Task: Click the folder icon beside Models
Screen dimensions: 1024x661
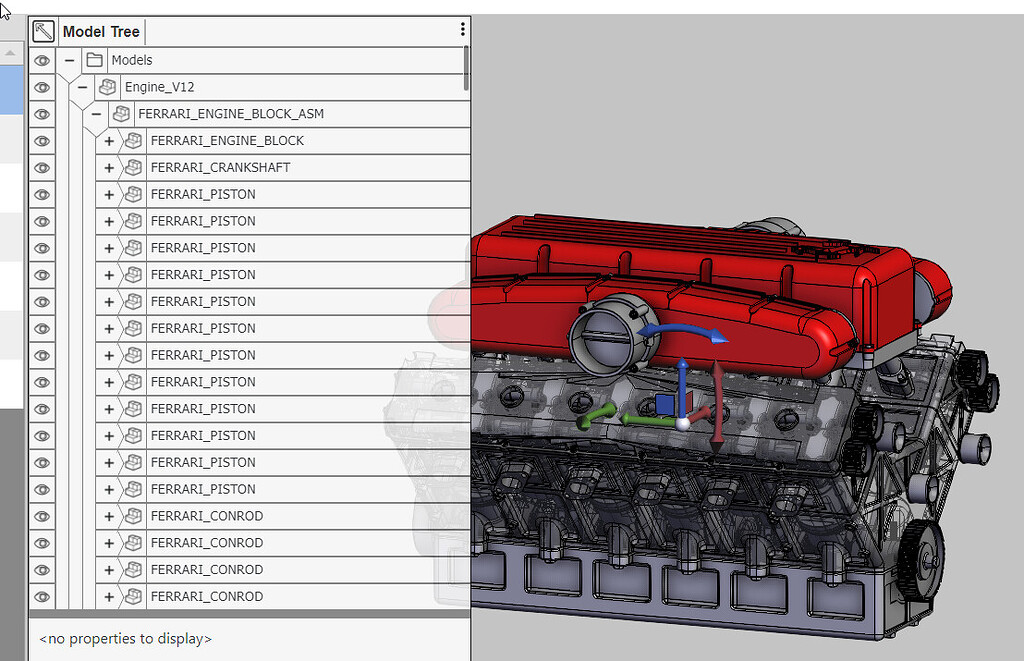Action: point(94,60)
